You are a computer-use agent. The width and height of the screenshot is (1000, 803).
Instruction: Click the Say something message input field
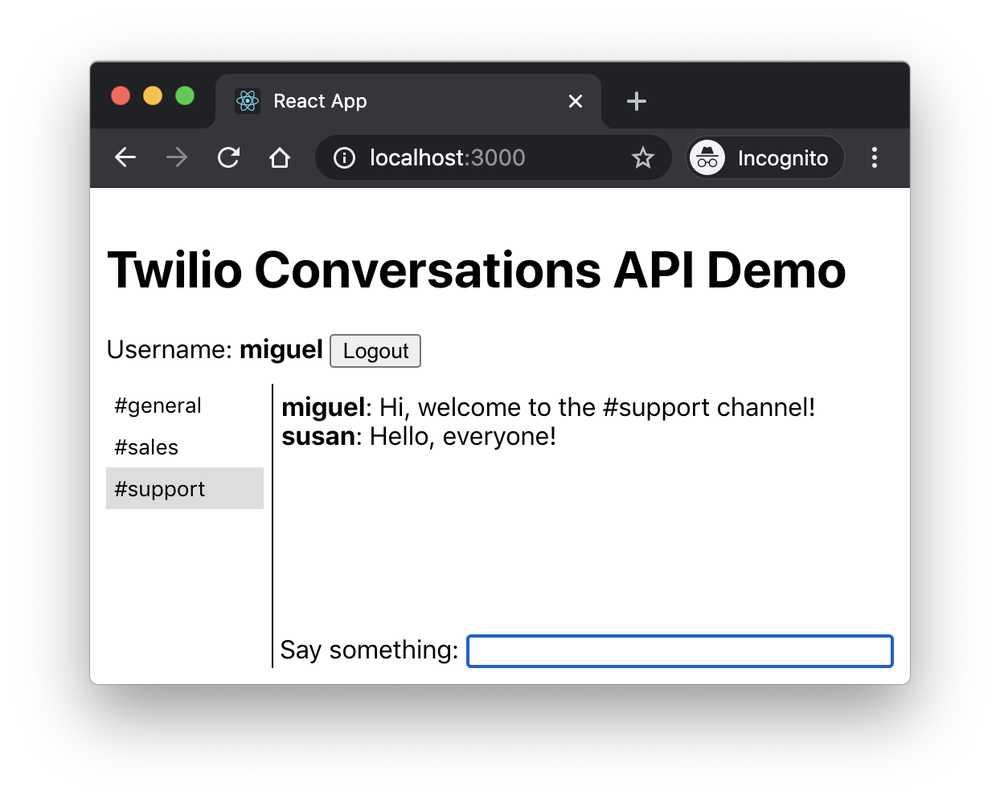tap(679, 650)
